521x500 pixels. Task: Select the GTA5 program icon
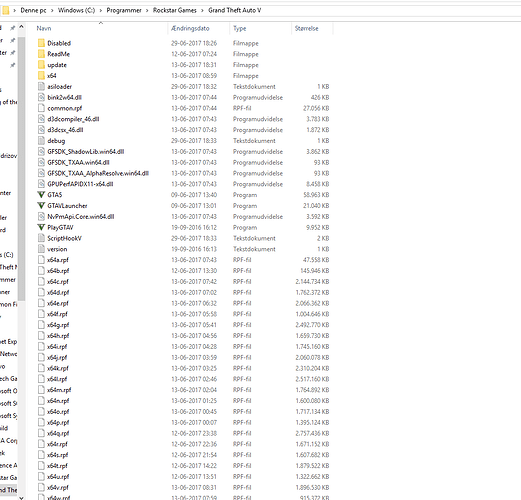pyautogui.click(x=41, y=195)
